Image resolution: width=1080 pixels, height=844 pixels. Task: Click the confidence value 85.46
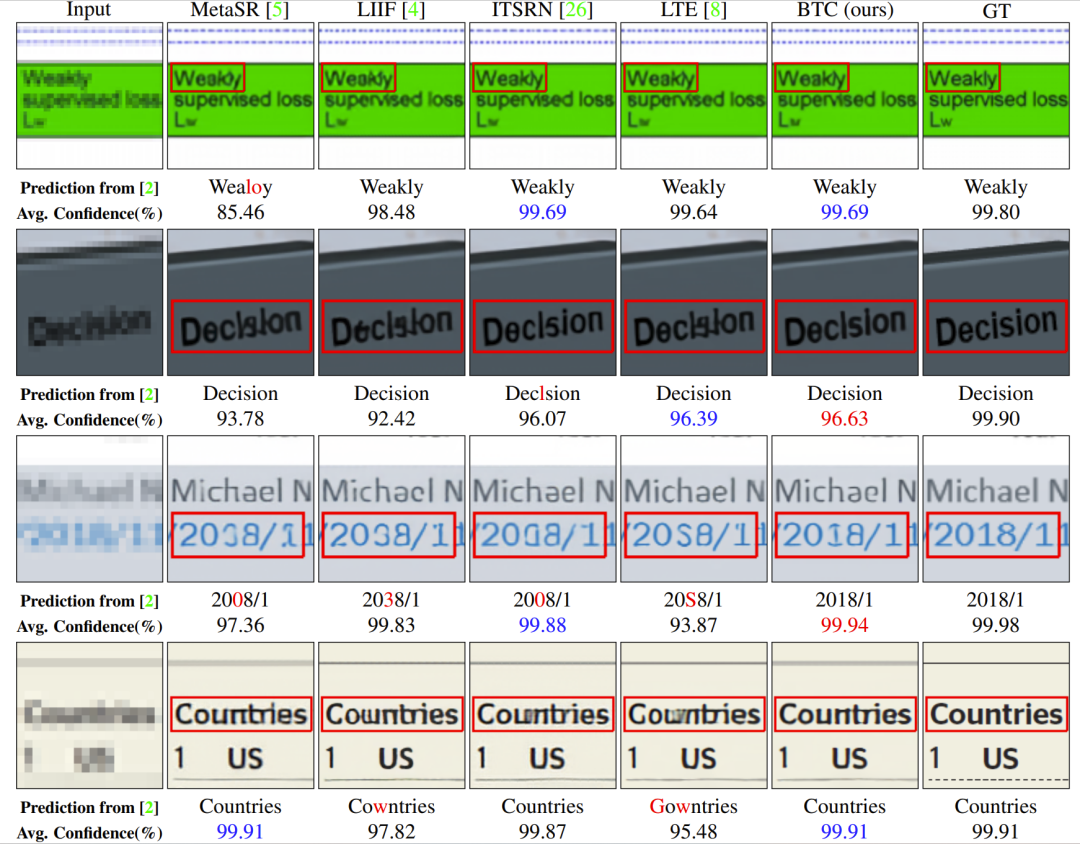[241, 213]
